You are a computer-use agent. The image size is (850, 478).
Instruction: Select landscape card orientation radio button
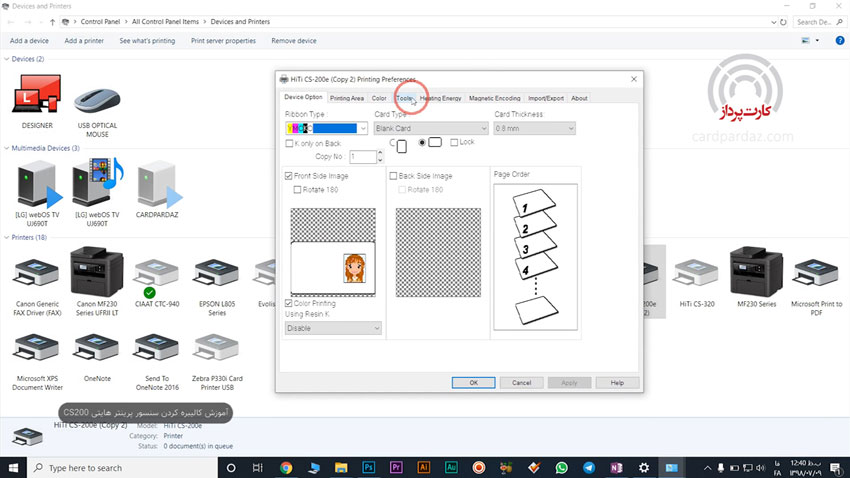[422, 143]
